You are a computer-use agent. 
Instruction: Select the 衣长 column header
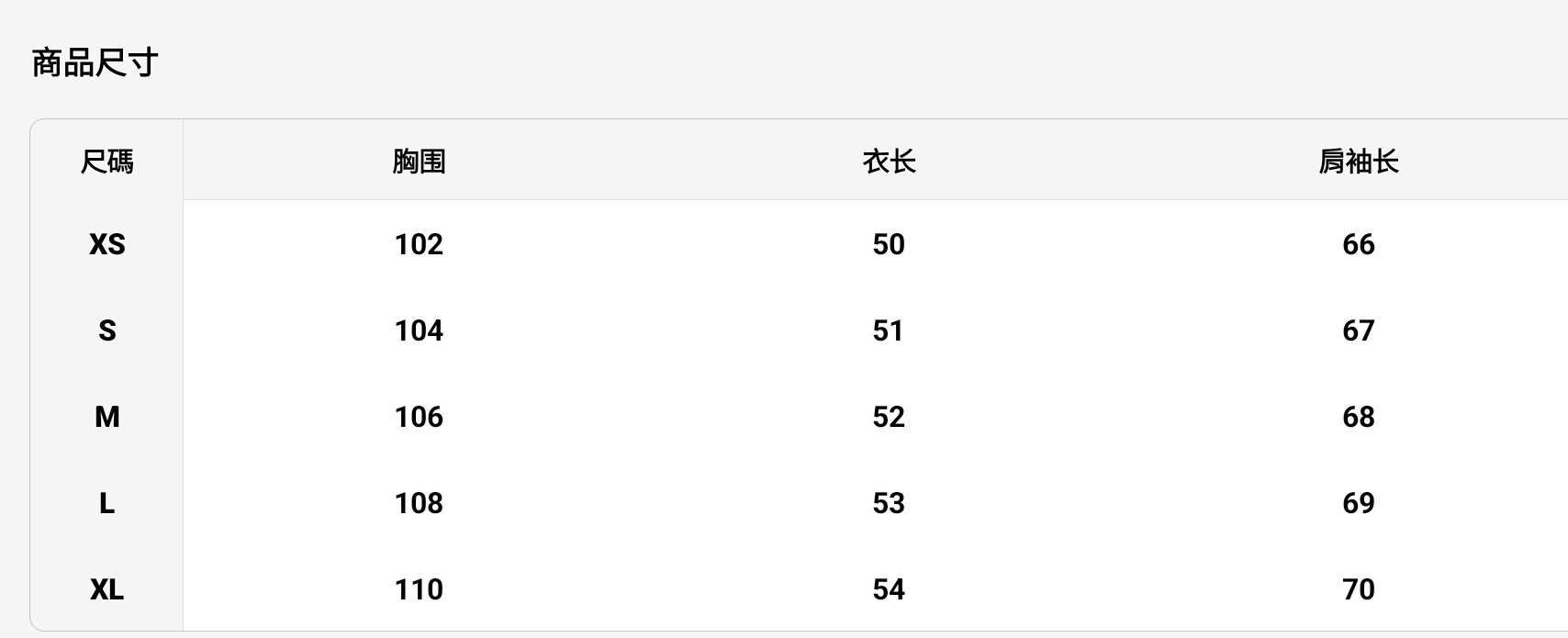point(889,162)
